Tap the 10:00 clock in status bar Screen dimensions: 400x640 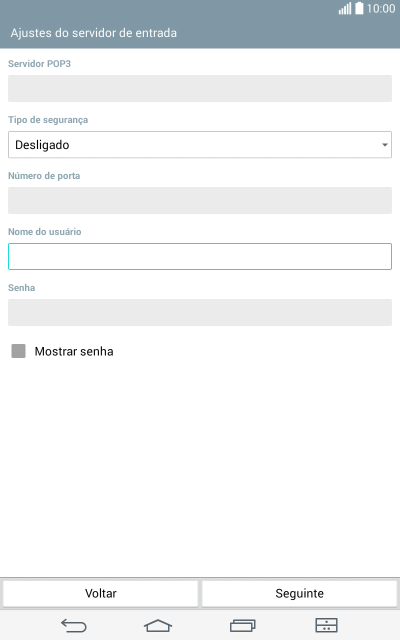point(381,9)
